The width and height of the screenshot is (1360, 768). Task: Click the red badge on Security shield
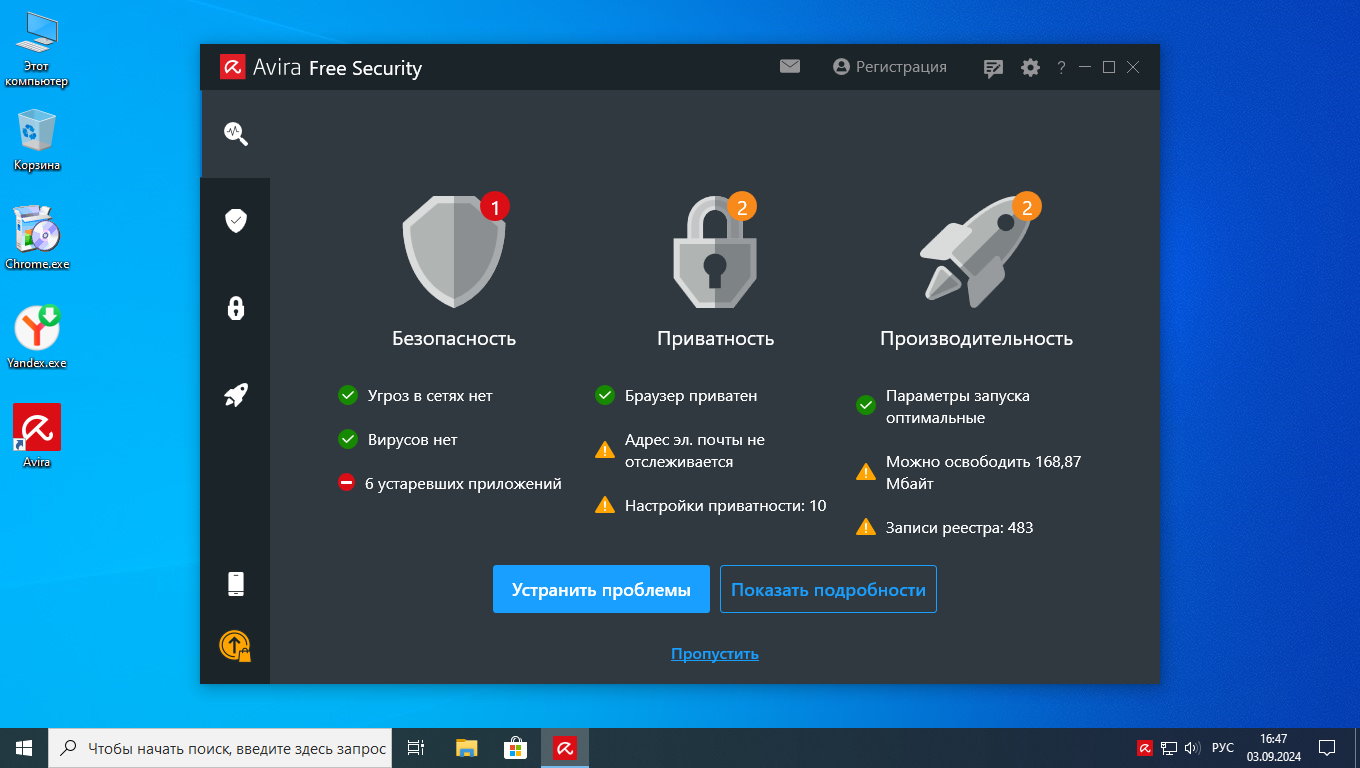click(x=495, y=207)
